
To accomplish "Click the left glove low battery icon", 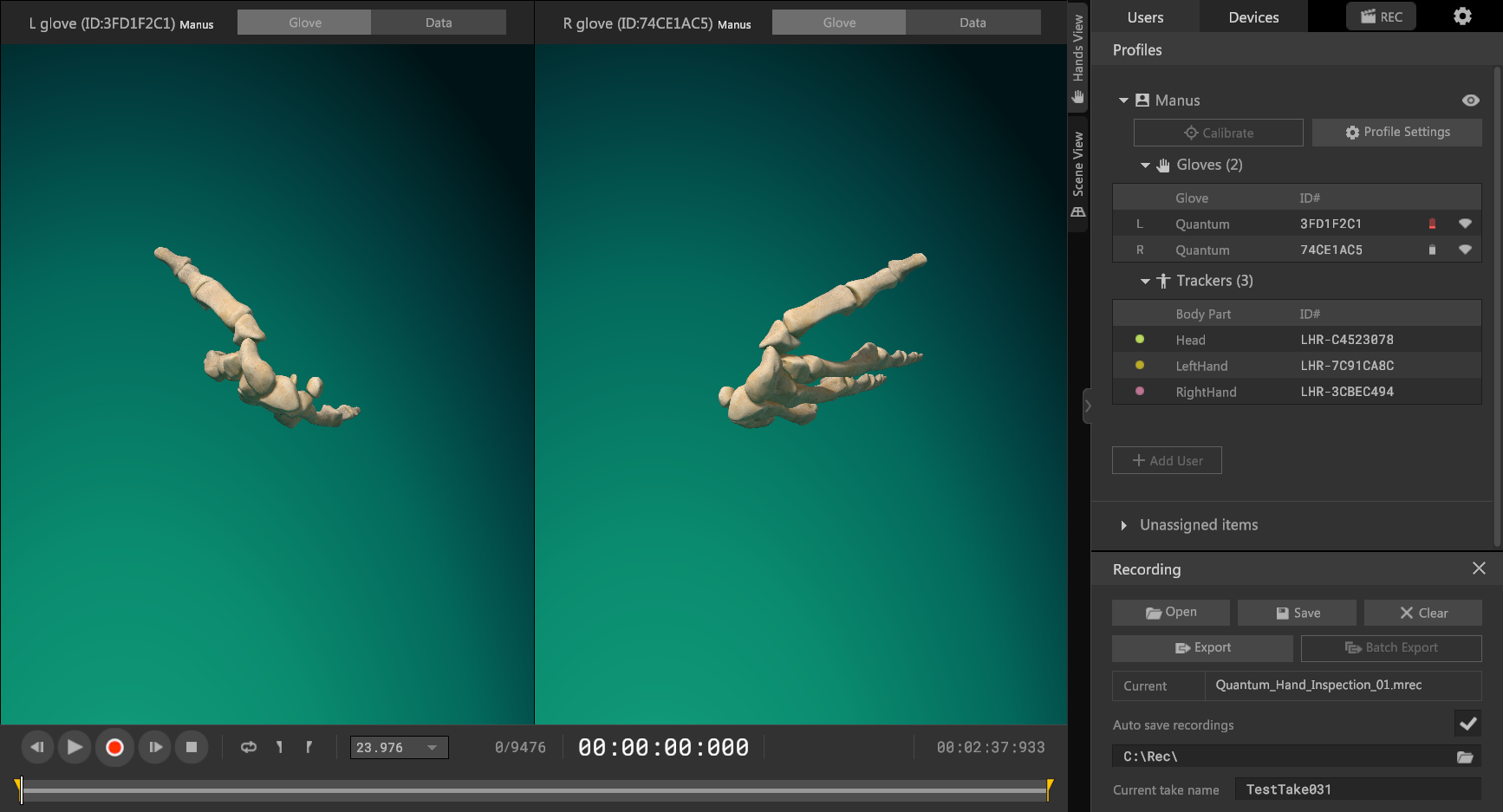I will pos(1432,224).
